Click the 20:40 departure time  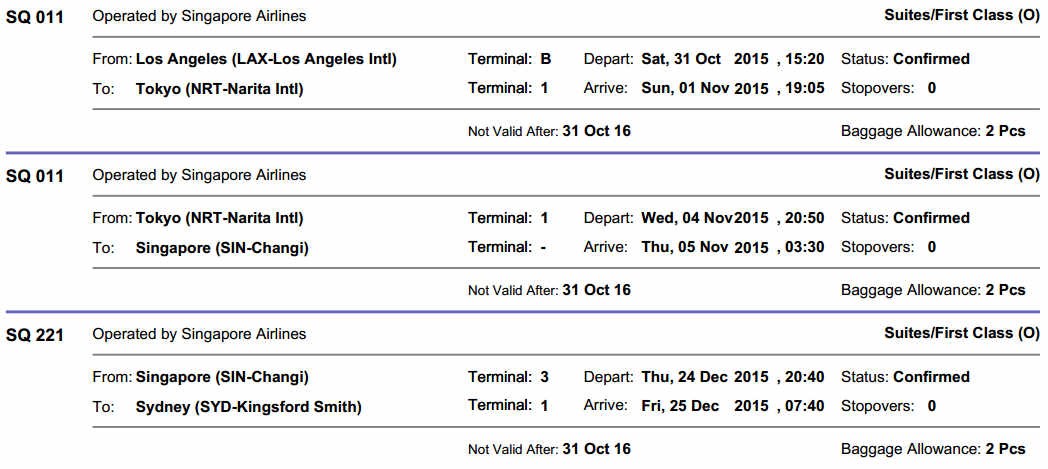click(x=805, y=377)
